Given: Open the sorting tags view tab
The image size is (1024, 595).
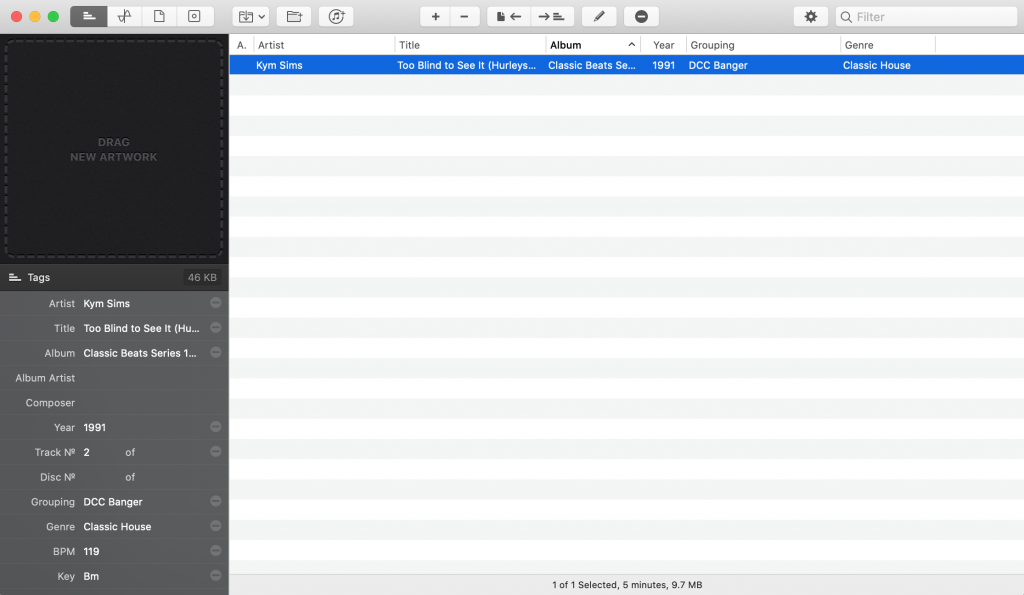Looking at the screenshot, I should 125,16.
